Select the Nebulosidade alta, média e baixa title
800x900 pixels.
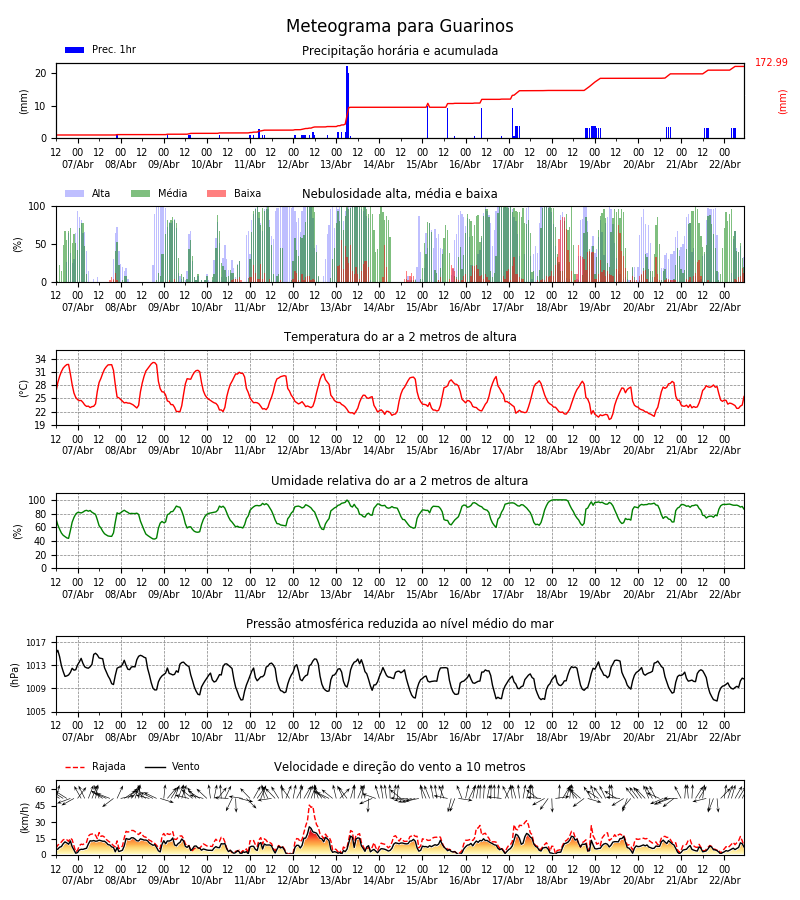[400, 194]
